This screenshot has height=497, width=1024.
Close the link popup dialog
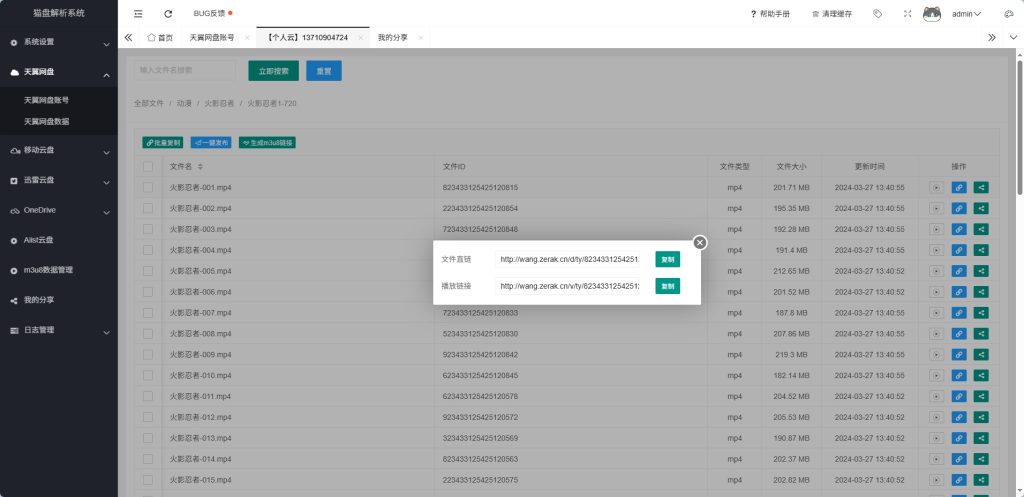[700, 242]
